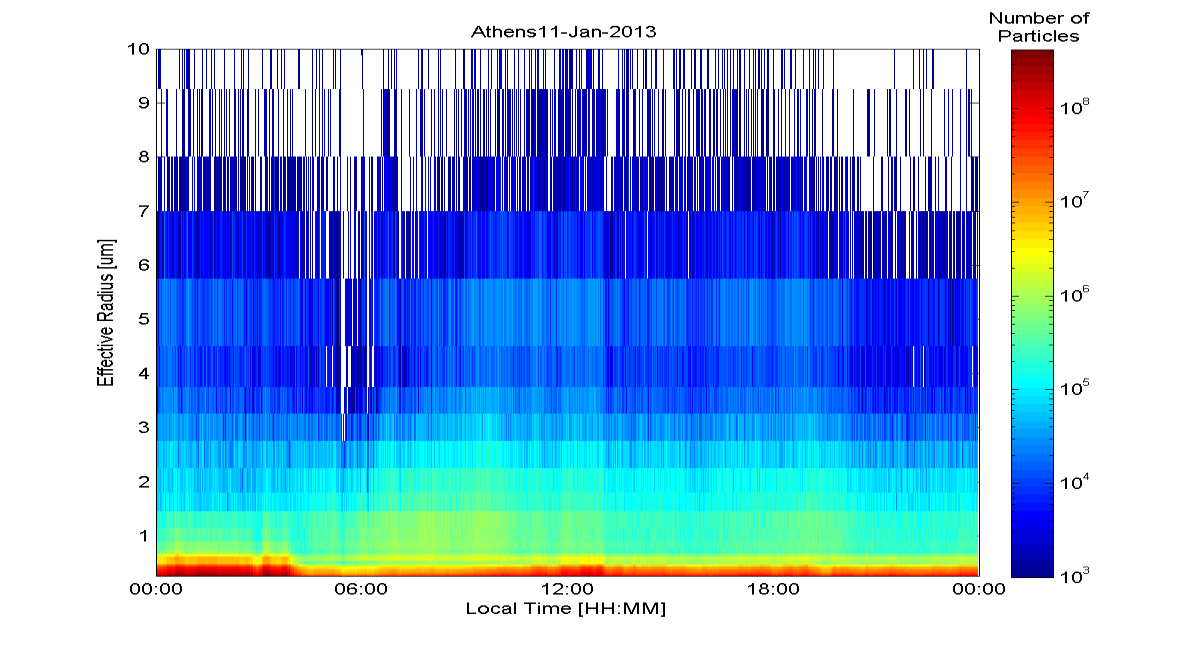
Task: Click the y-axis tick label 3
Action: tap(144, 427)
